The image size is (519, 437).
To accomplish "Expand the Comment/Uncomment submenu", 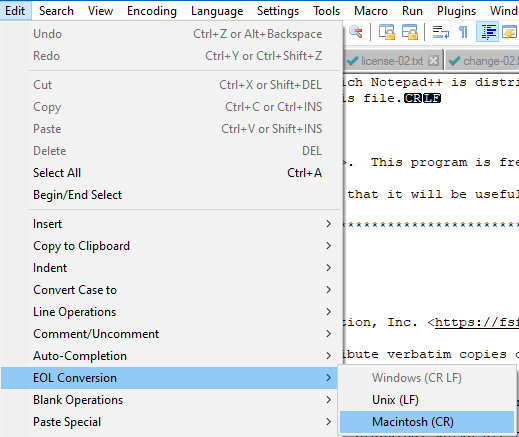I will 172,334.
